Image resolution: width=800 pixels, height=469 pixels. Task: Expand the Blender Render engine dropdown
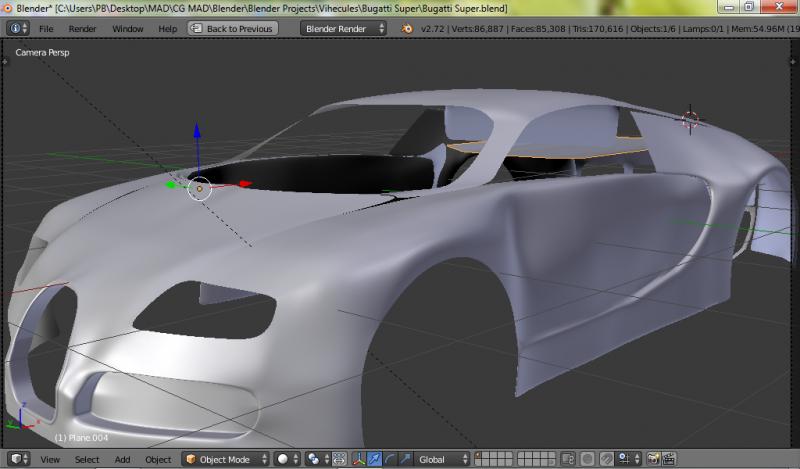[343, 28]
